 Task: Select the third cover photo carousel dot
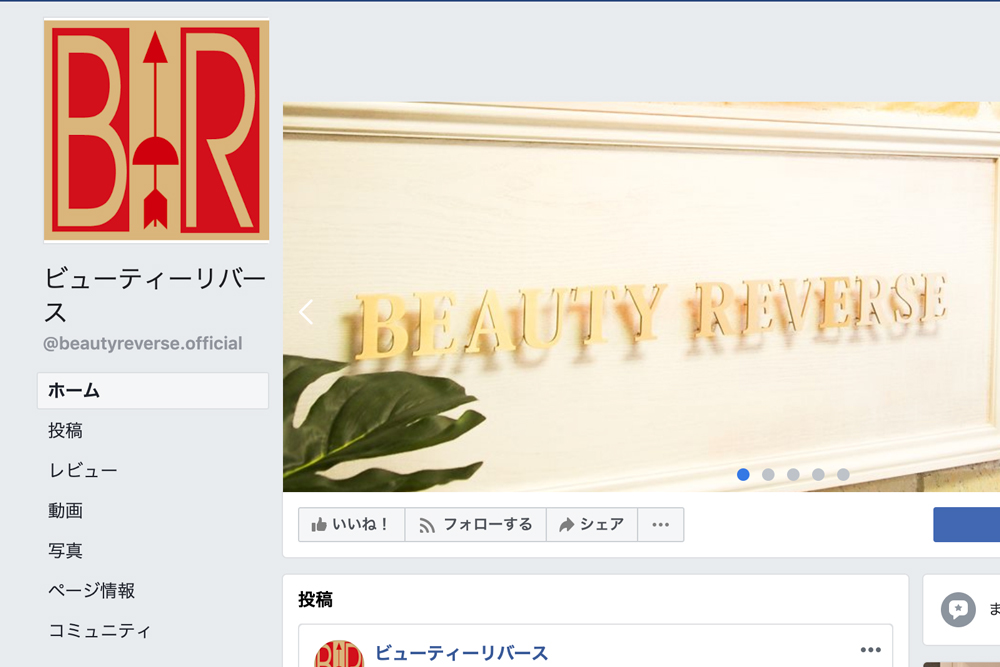tap(793, 474)
